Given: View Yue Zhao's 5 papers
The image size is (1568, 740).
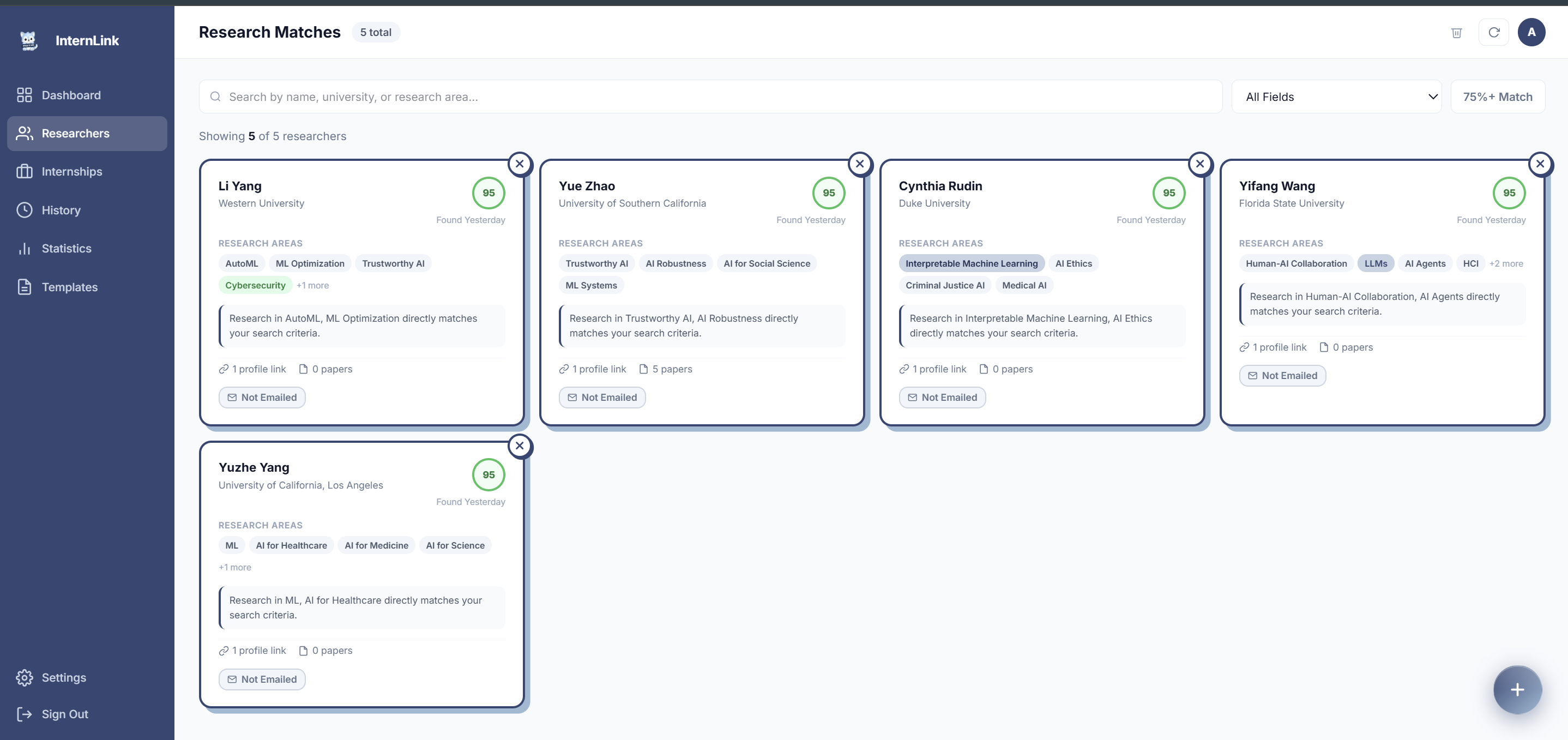Looking at the screenshot, I should point(666,370).
